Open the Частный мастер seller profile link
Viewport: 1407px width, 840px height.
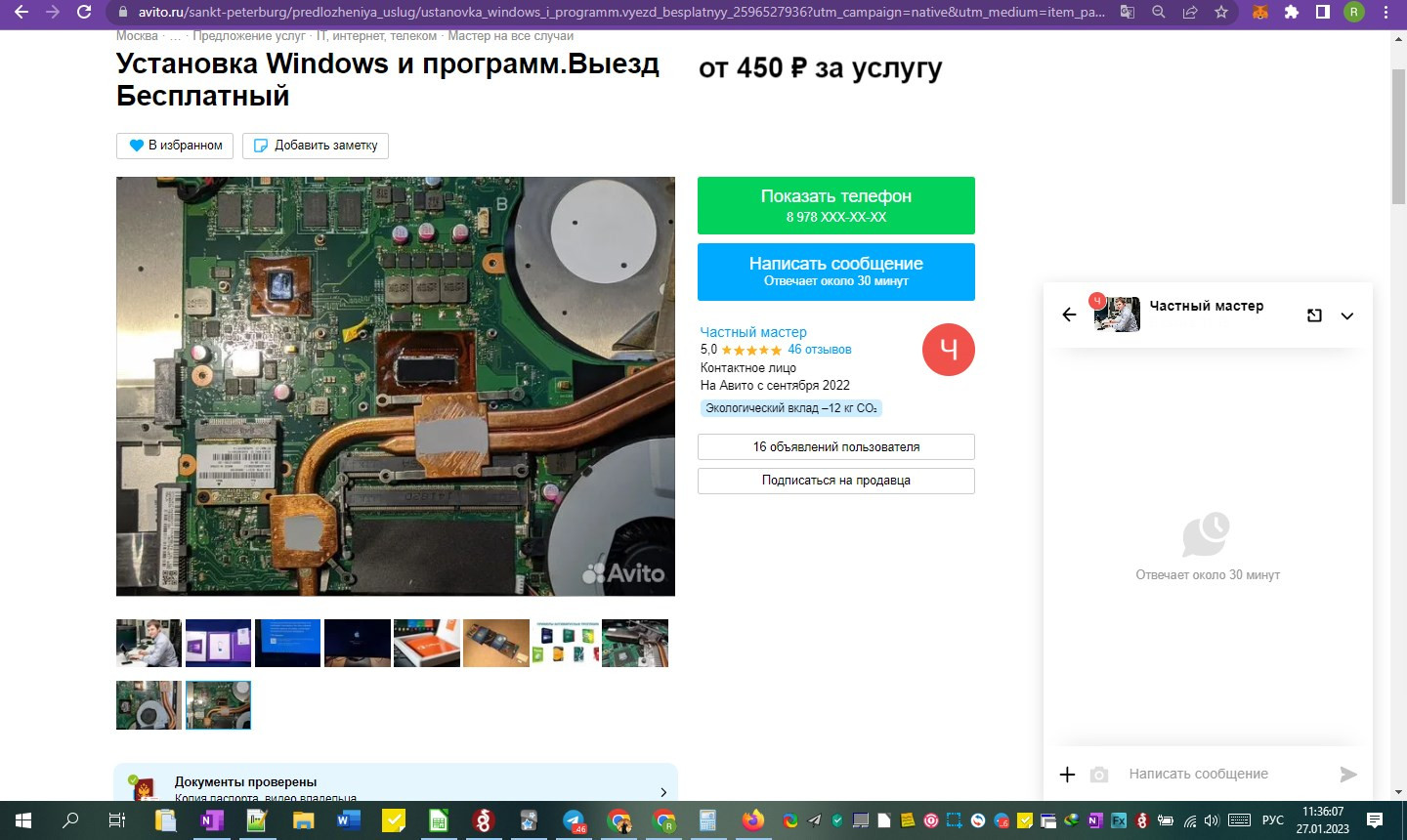753,332
